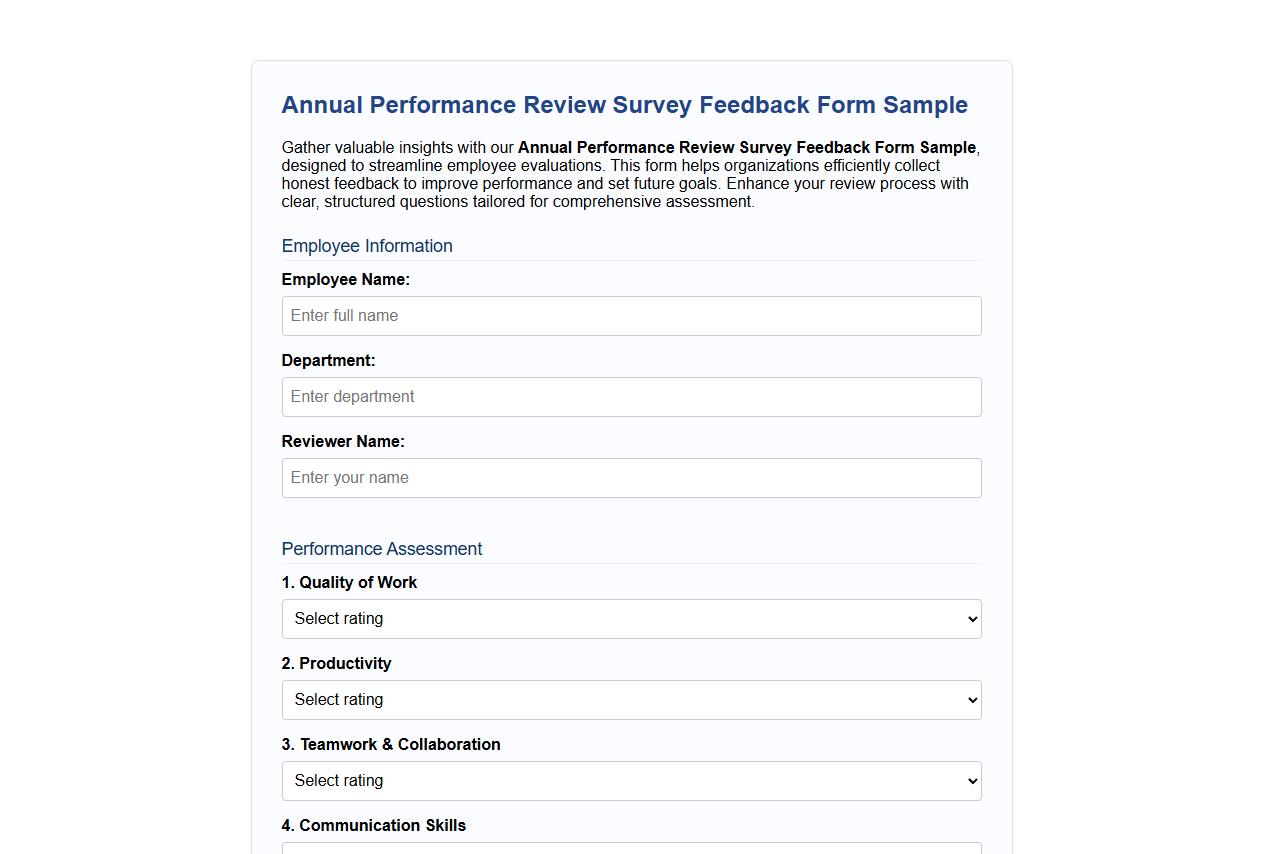Click the 'Communication Skills' question label
The image size is (1263, 854).
tap(373, 825)
